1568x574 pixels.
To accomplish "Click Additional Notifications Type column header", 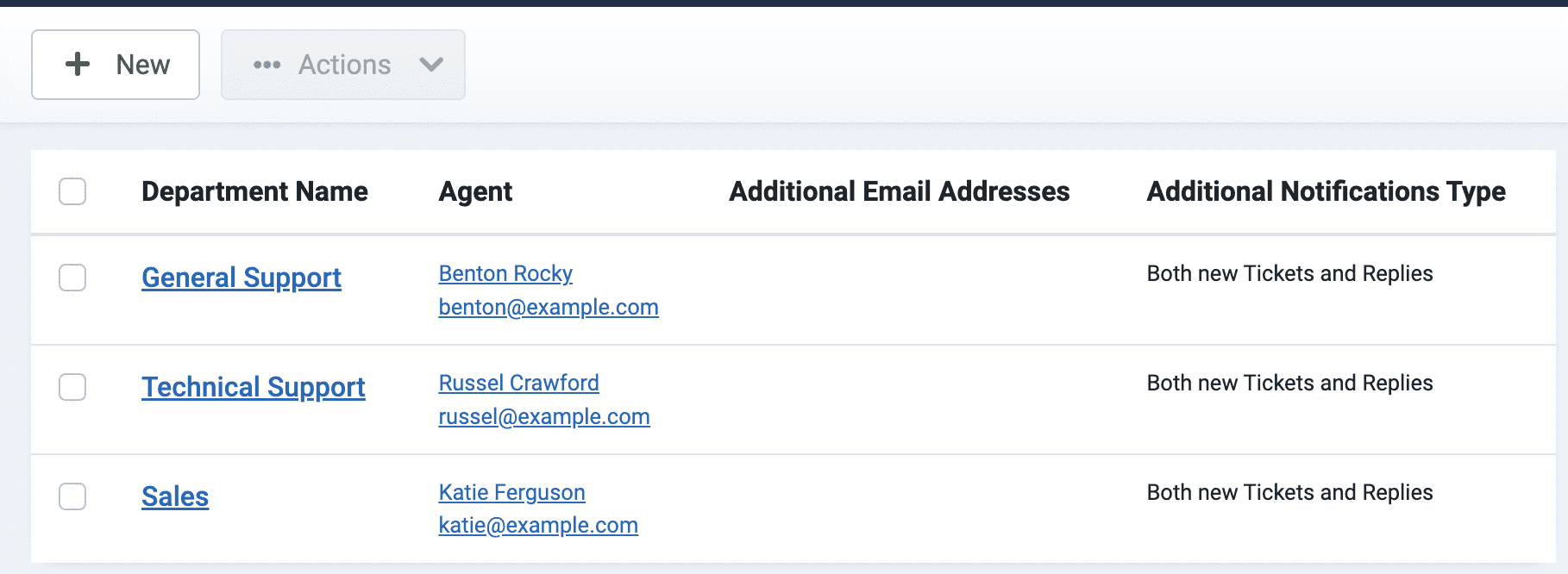I will (1326, 191).
